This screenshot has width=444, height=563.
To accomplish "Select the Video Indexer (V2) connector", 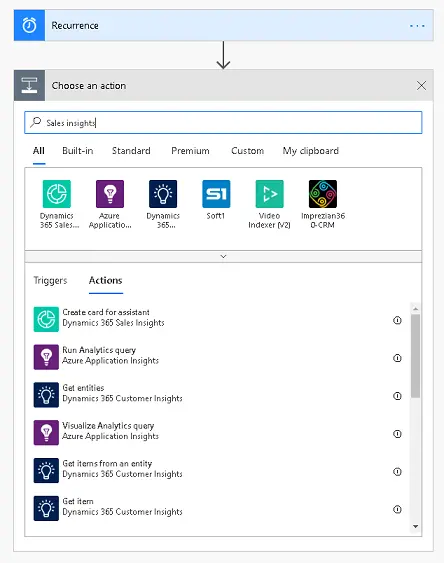I will click(269, 204).
